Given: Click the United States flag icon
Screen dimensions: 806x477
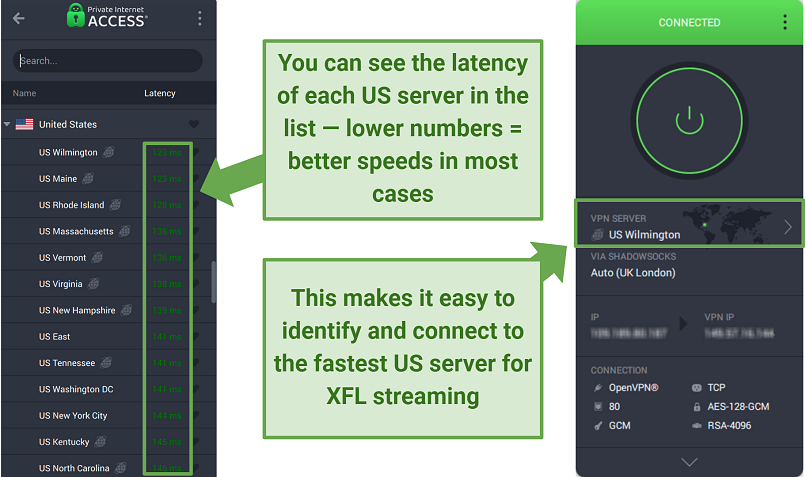Looking at the screenshot, I should [x=24, y=124].
